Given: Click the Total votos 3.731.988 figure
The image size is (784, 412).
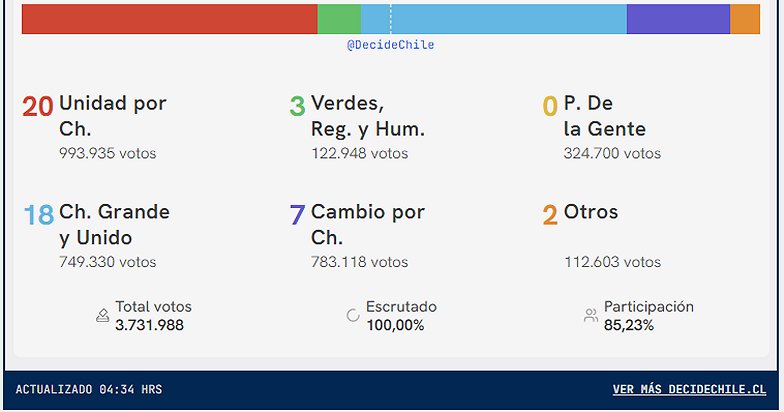Looking at the screenshot, I should pos(149,325).
